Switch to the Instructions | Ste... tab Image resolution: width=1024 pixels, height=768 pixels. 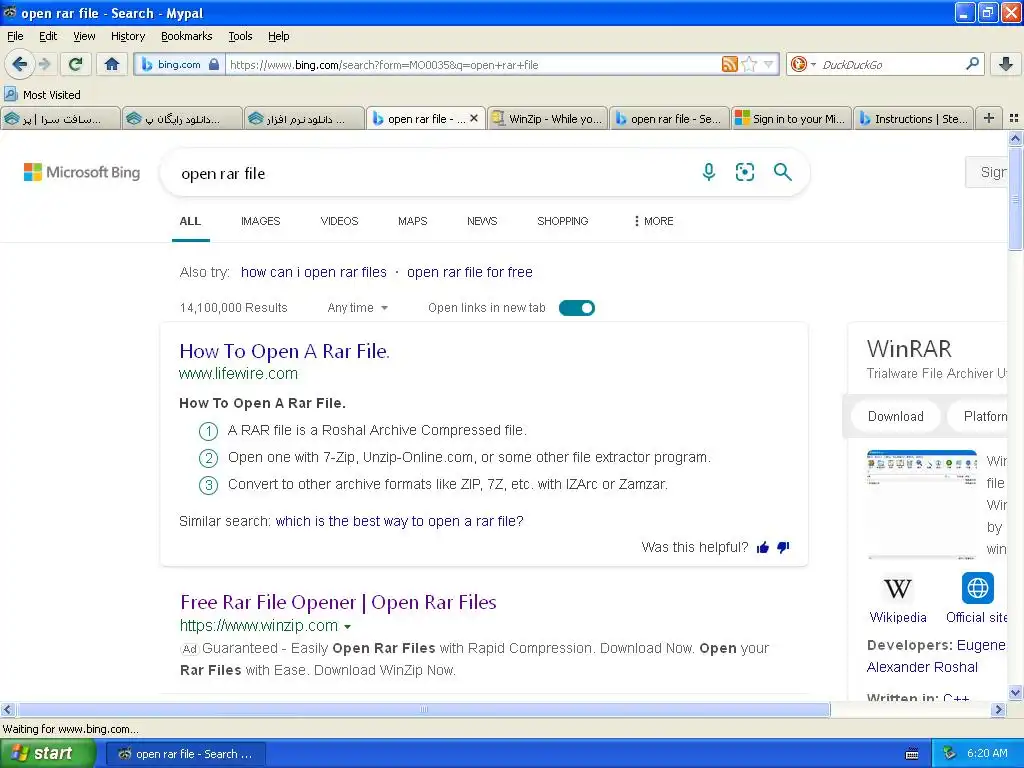[913, 118]
